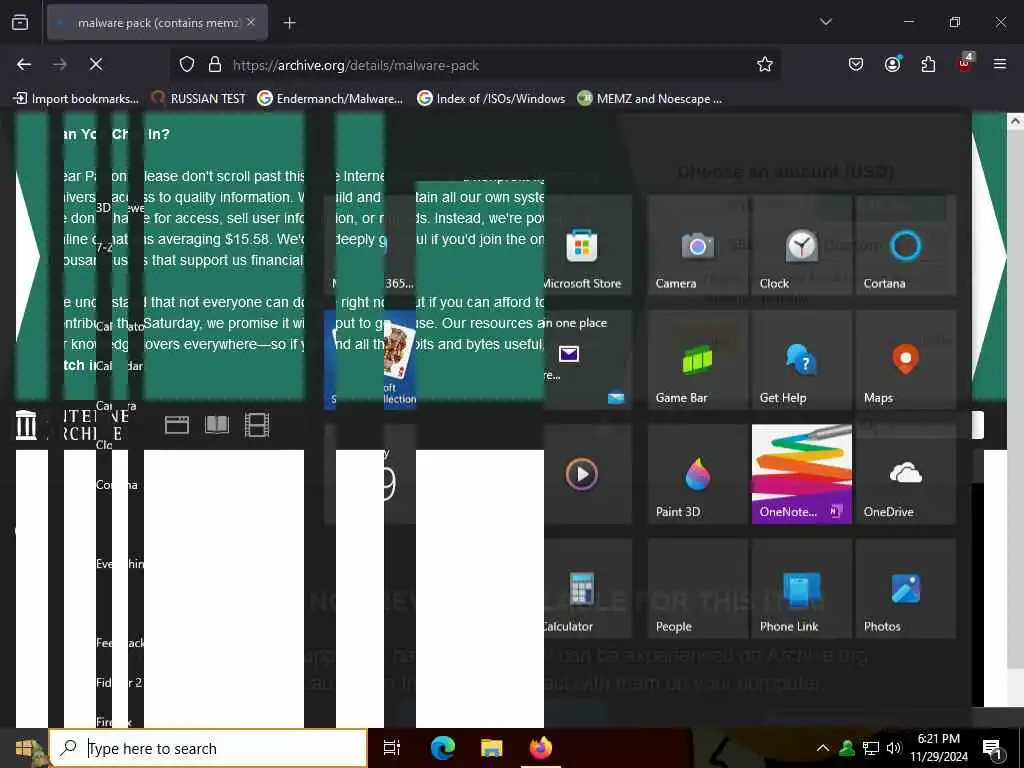Bookmark this page with the star

pyautogui.click(x=765, y=64)
